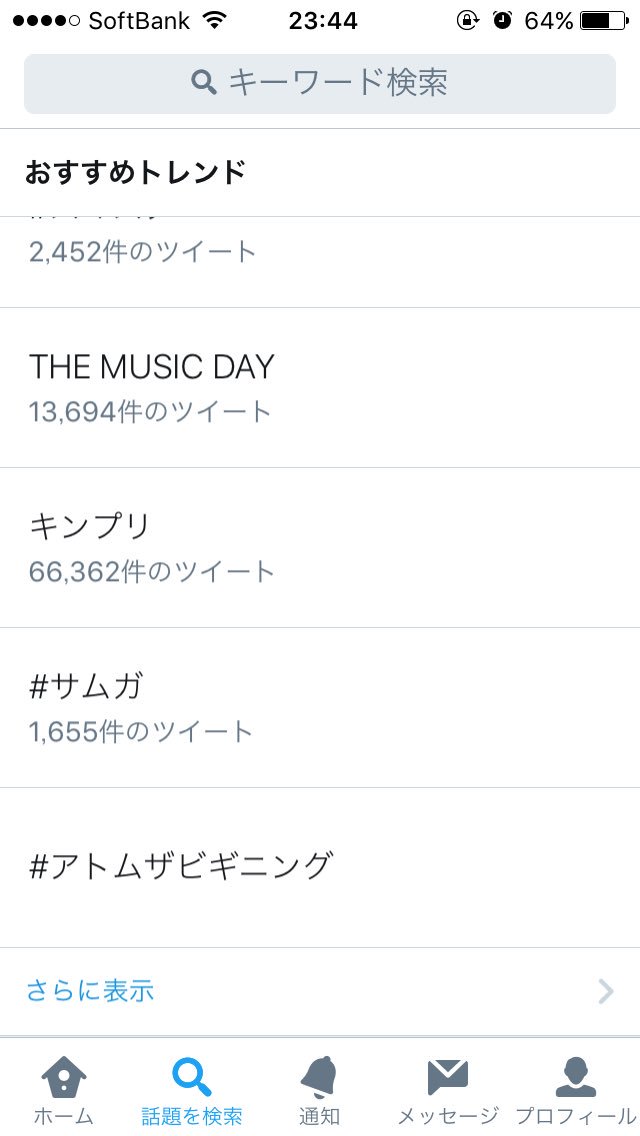
Task: Tap the search magnifier tab icon
Action: pos(191,1076)
